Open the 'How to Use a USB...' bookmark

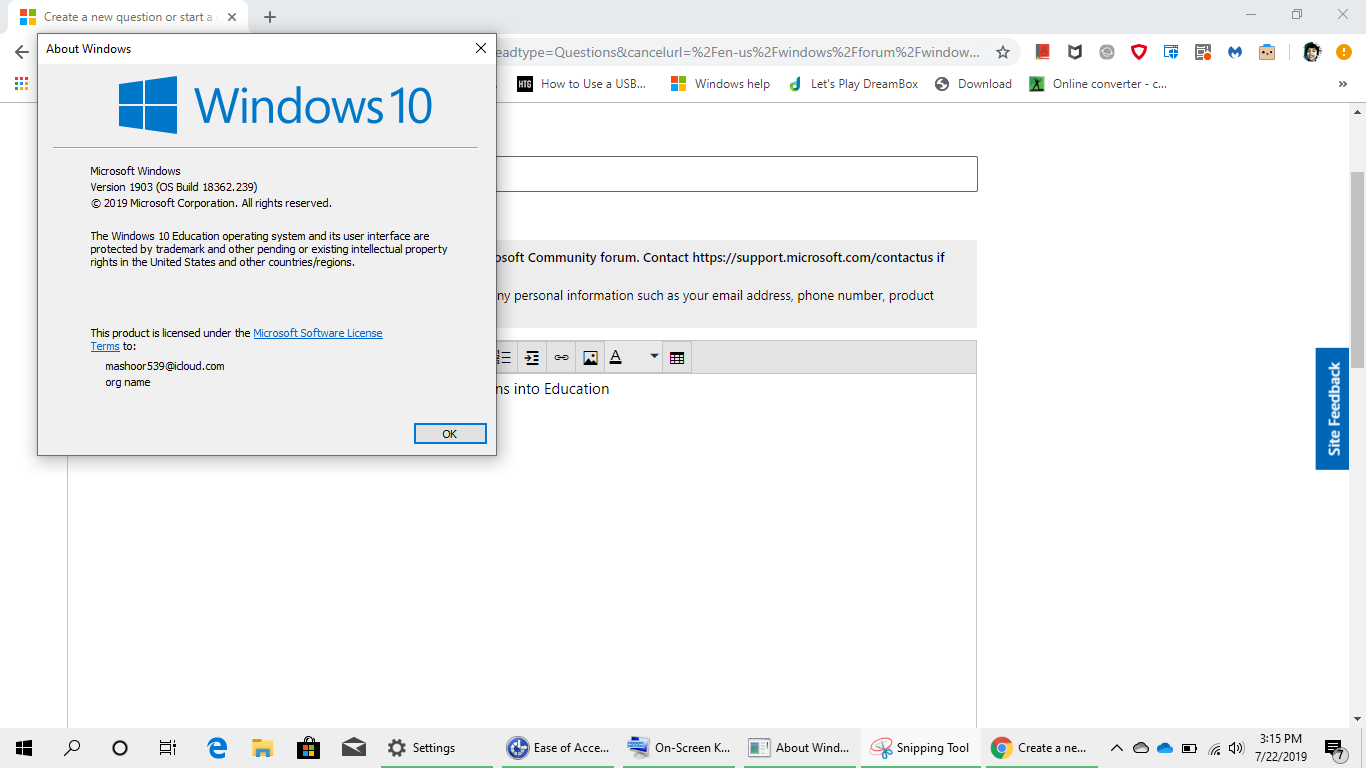(582, 84)
